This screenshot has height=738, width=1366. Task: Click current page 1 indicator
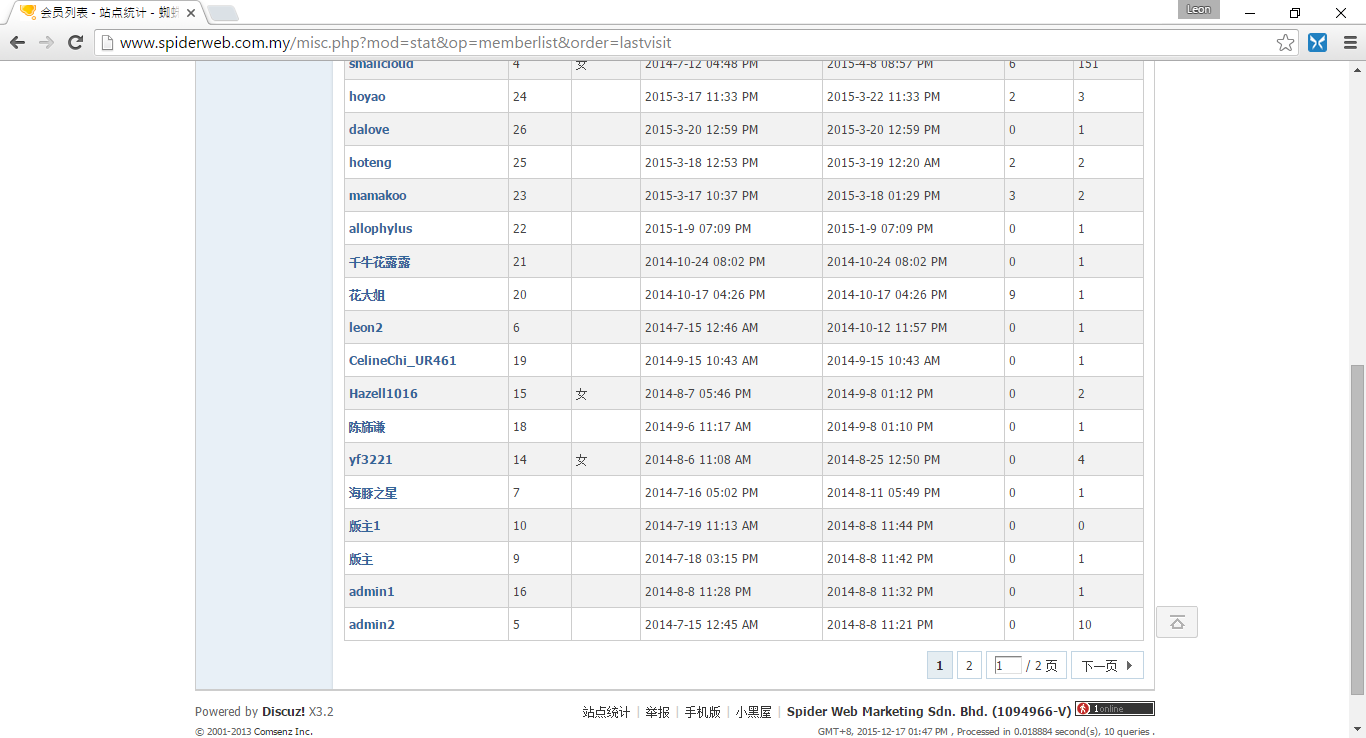(x=939, y=665)
